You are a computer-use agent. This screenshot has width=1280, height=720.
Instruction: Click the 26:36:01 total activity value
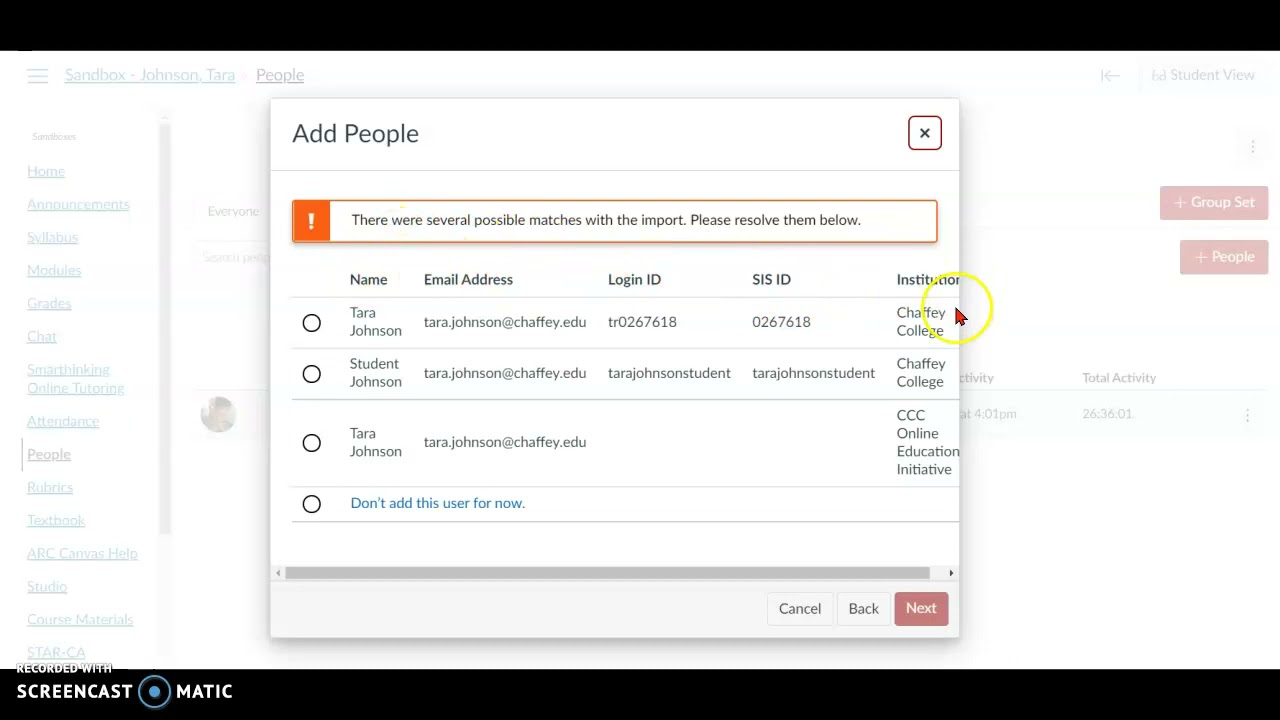pos(1107,414)
